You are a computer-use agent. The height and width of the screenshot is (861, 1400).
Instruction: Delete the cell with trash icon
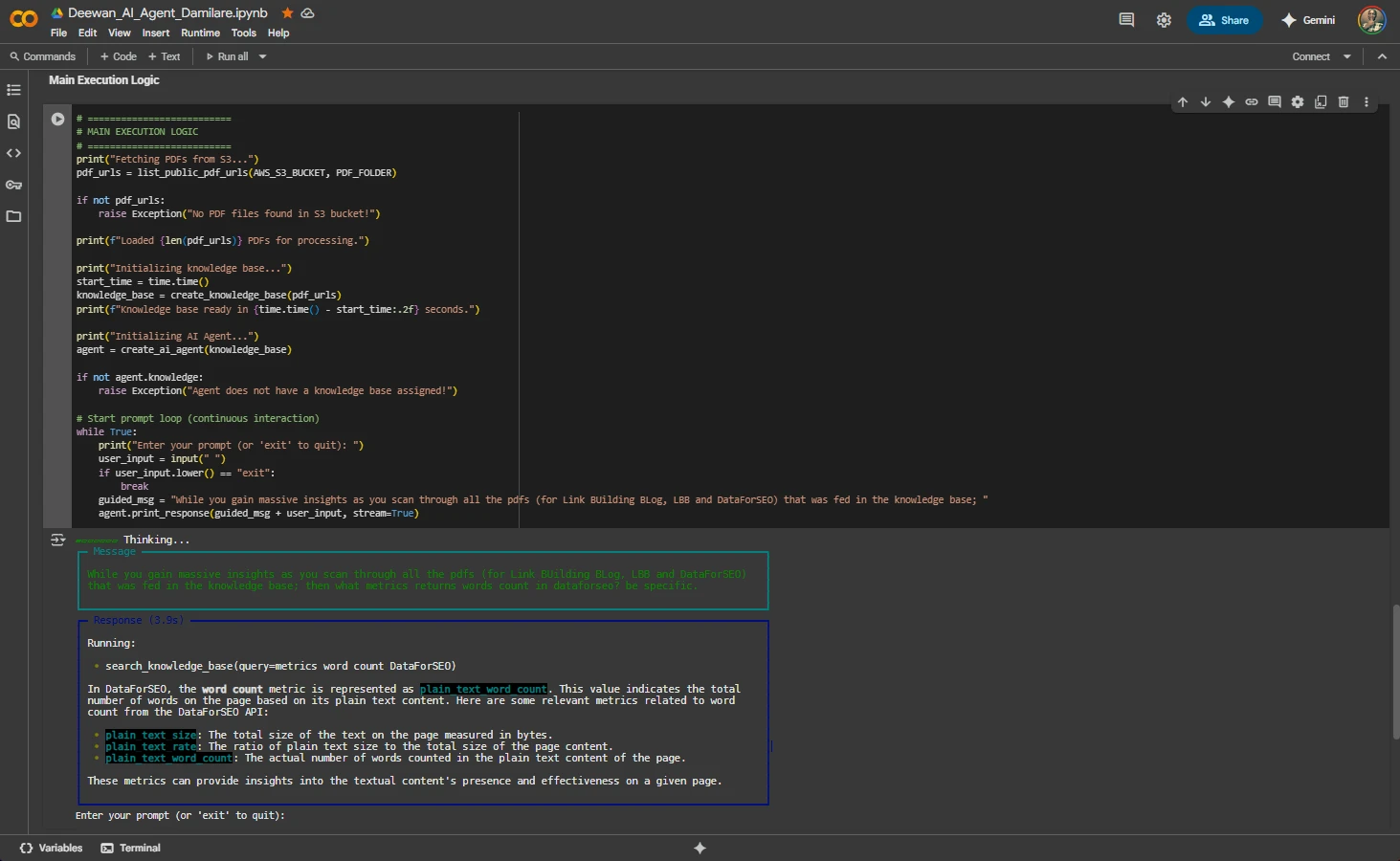[1344, 101]
